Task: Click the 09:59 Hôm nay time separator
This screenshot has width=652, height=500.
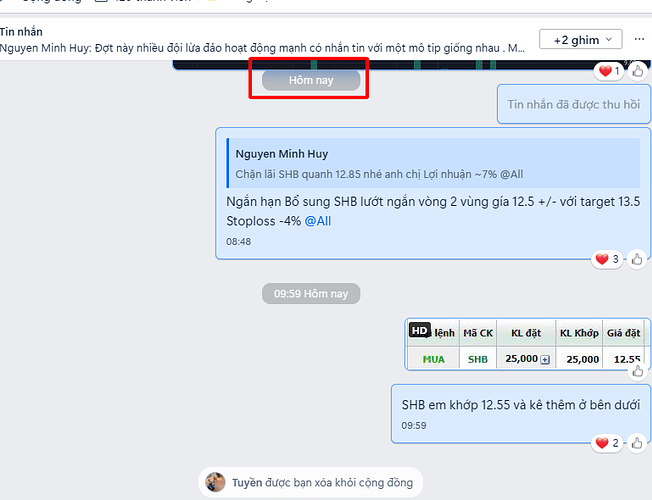Action: (311, 294)
